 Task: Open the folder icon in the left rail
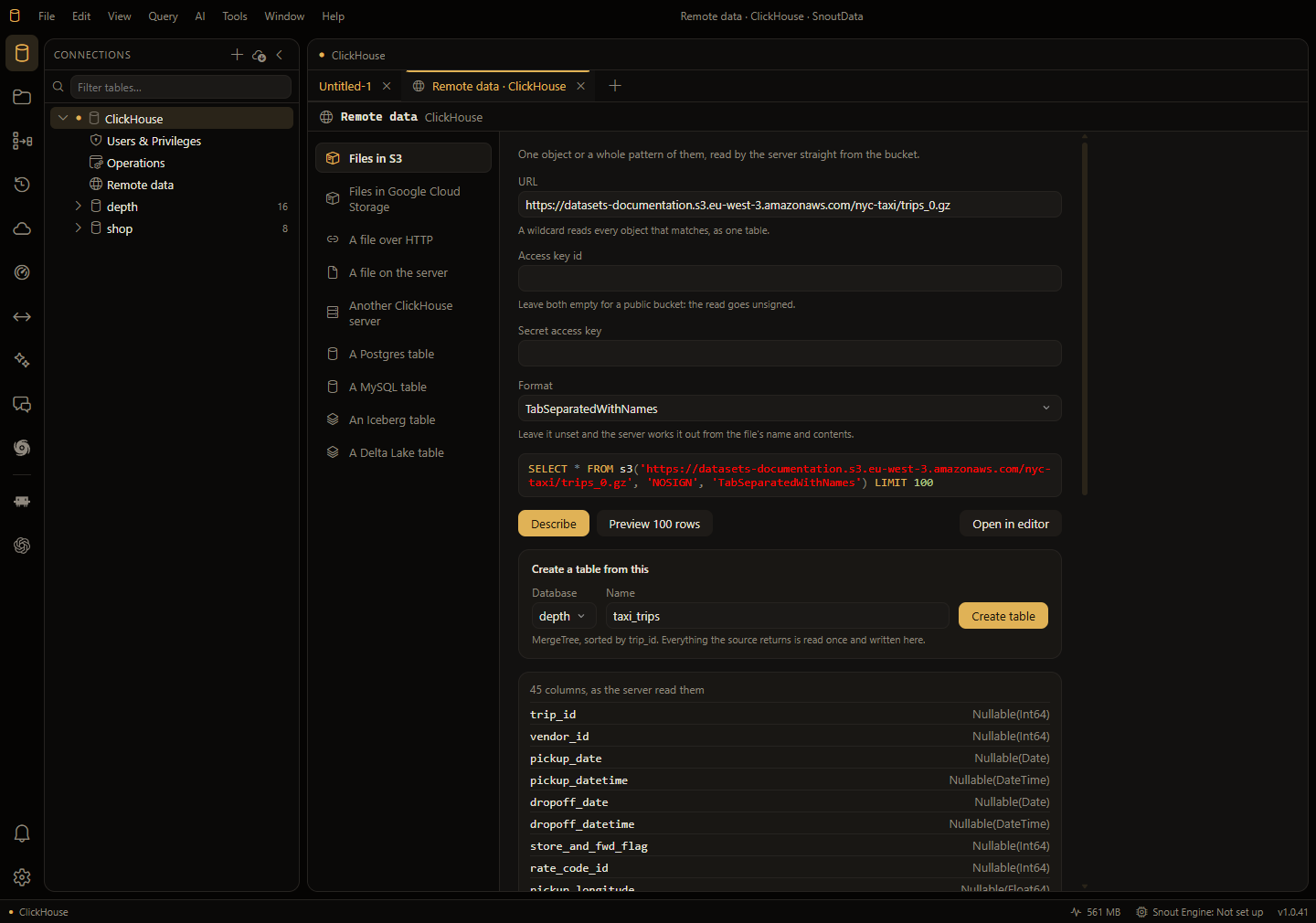(22, 97)
